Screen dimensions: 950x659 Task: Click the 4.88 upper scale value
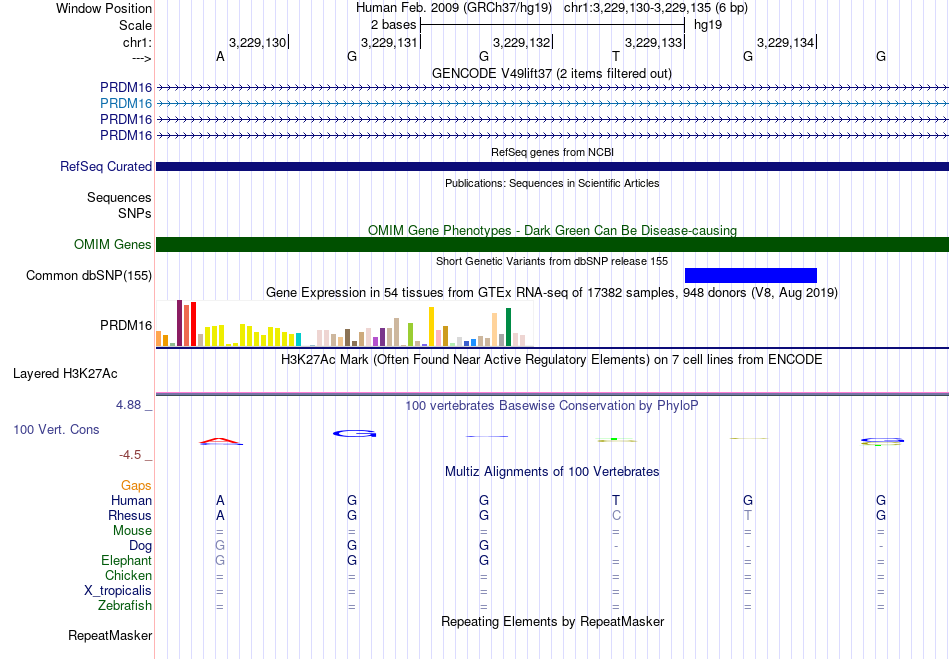[128, 405]
